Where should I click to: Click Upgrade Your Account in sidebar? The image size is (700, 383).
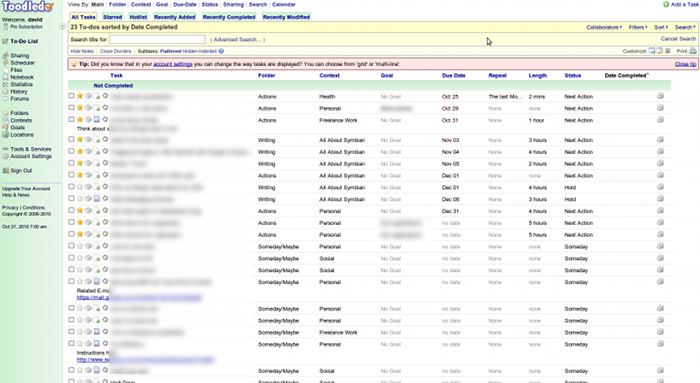[26, 189]
